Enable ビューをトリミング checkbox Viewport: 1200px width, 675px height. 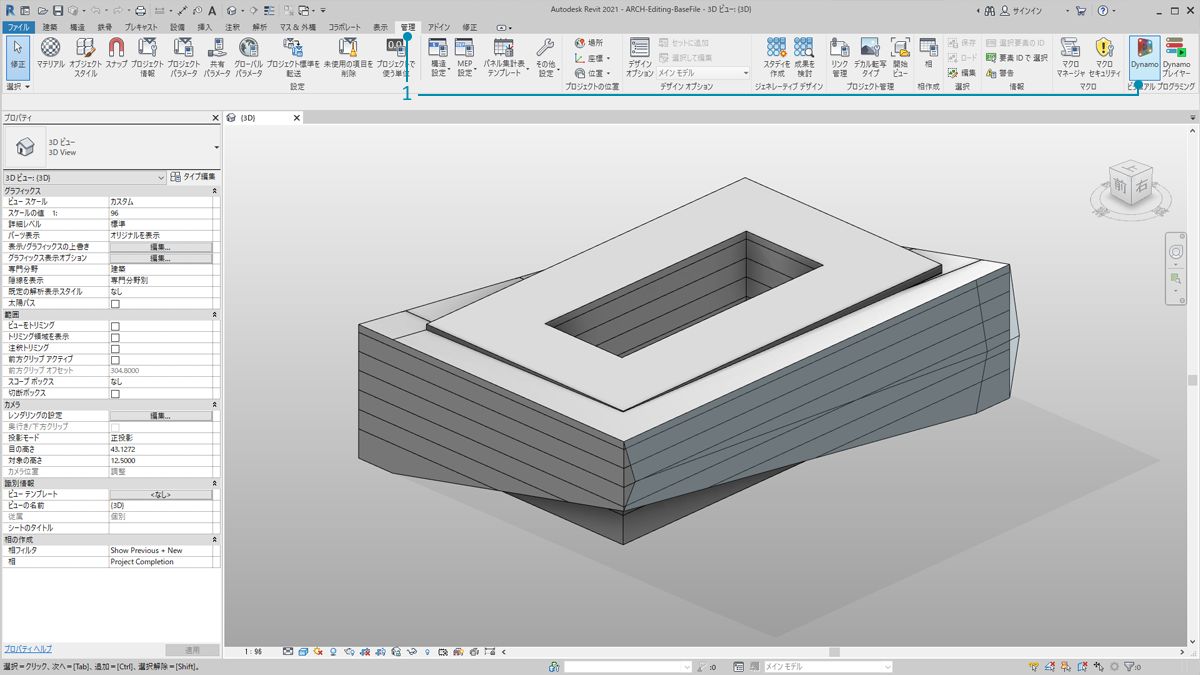click(x=114, y=326)
